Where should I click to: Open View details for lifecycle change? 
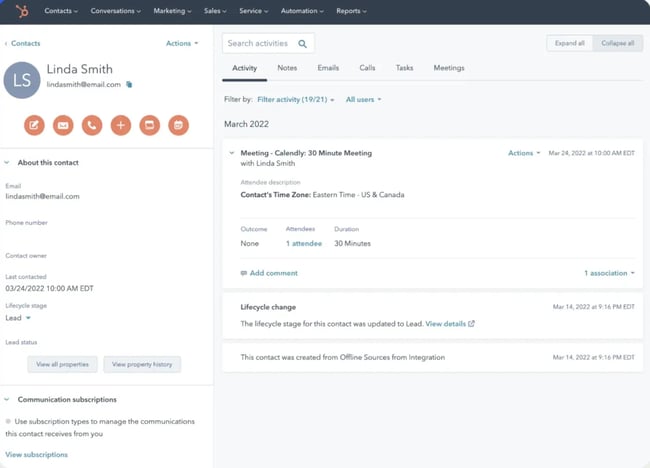pos(446,324)
